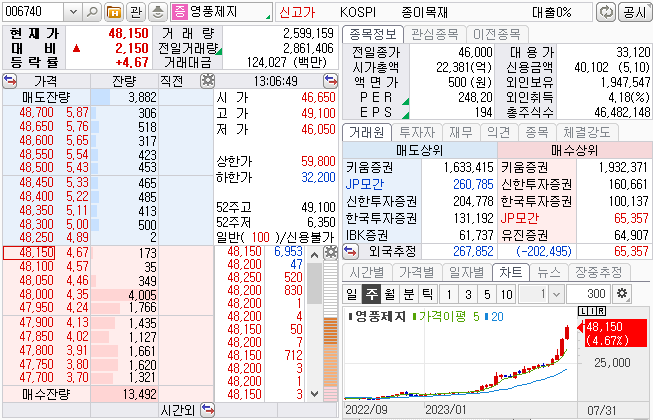Screen dimensions: 653x420
Task: Open the chart interval combo box showing 1
Action: [x=541, y=294]
